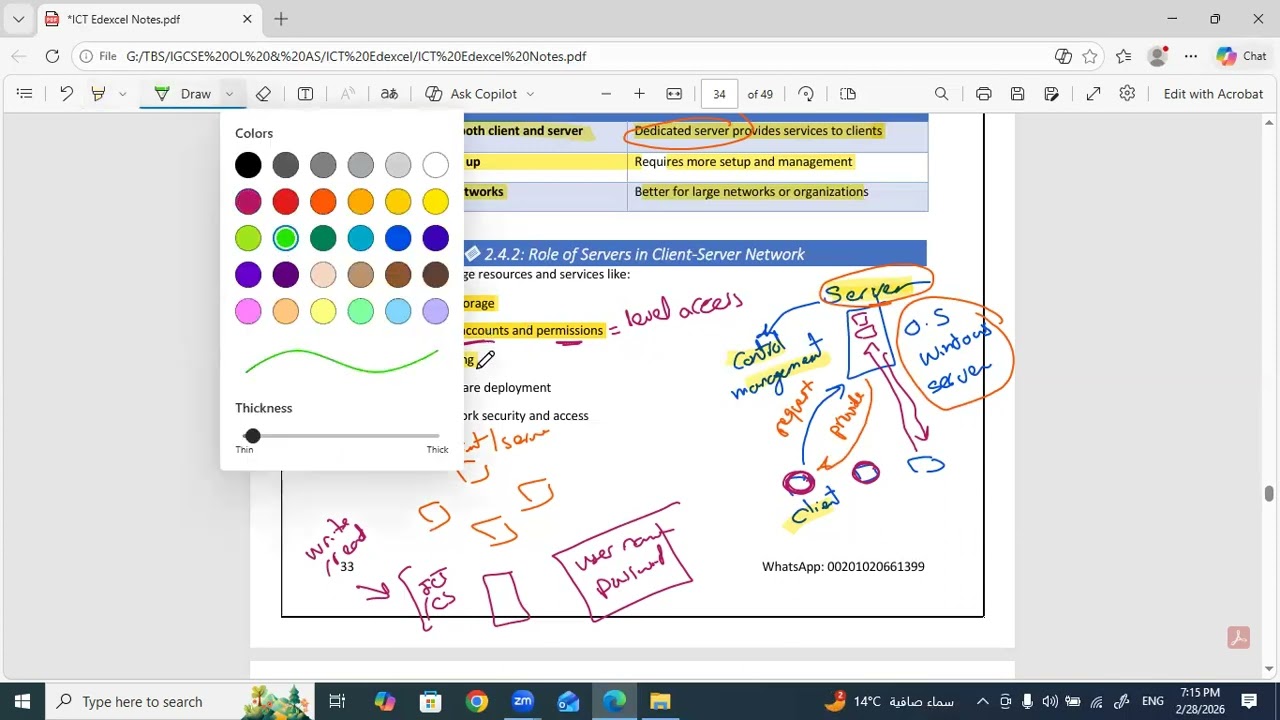Select the currently active green swatch
The width and height of the screenshot is (1280, 720).
(286, 238)
